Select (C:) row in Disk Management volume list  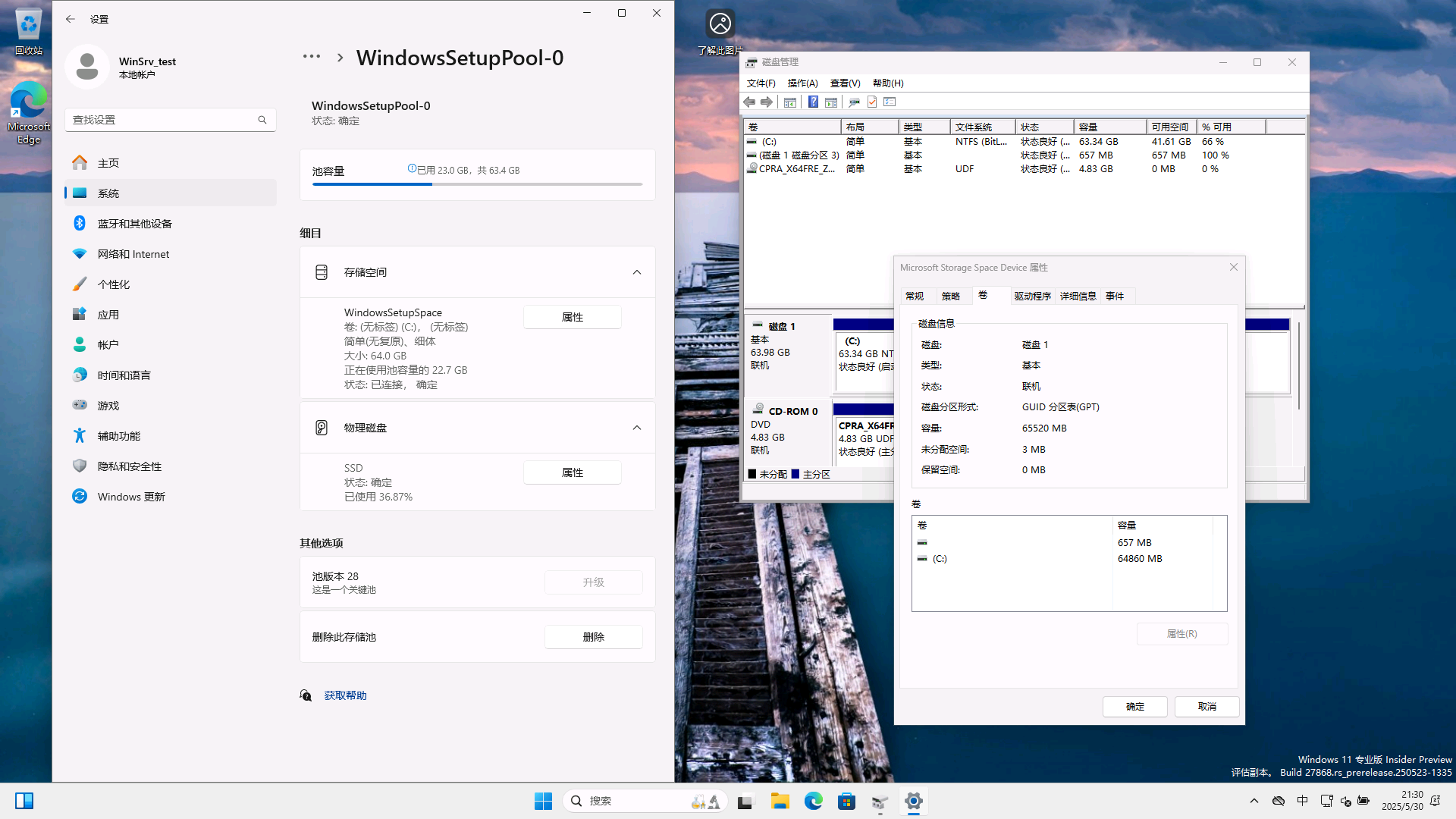(x=1025, y=142)
